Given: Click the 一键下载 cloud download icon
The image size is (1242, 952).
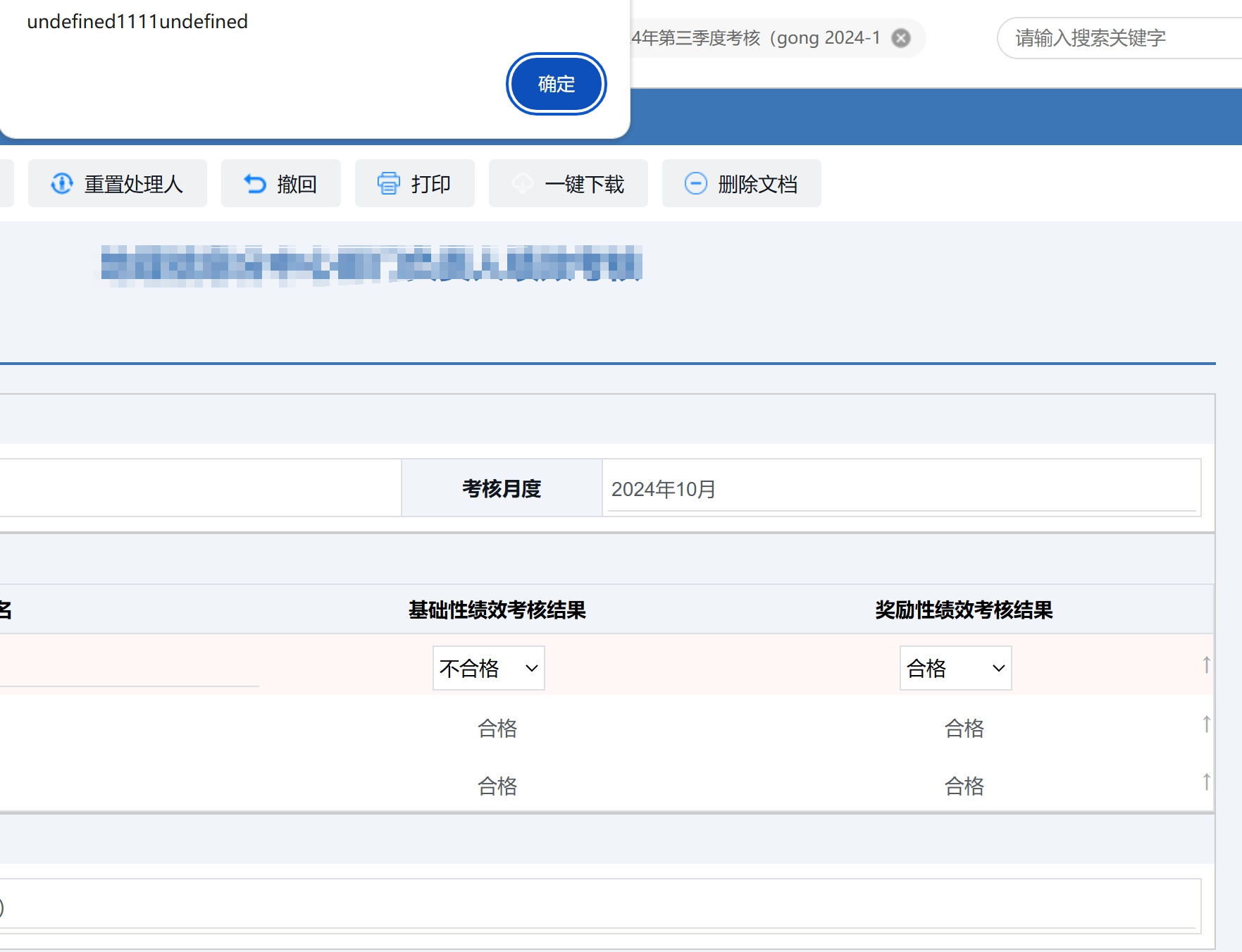Looking at the screenshot, I should (x=522, y=184).
